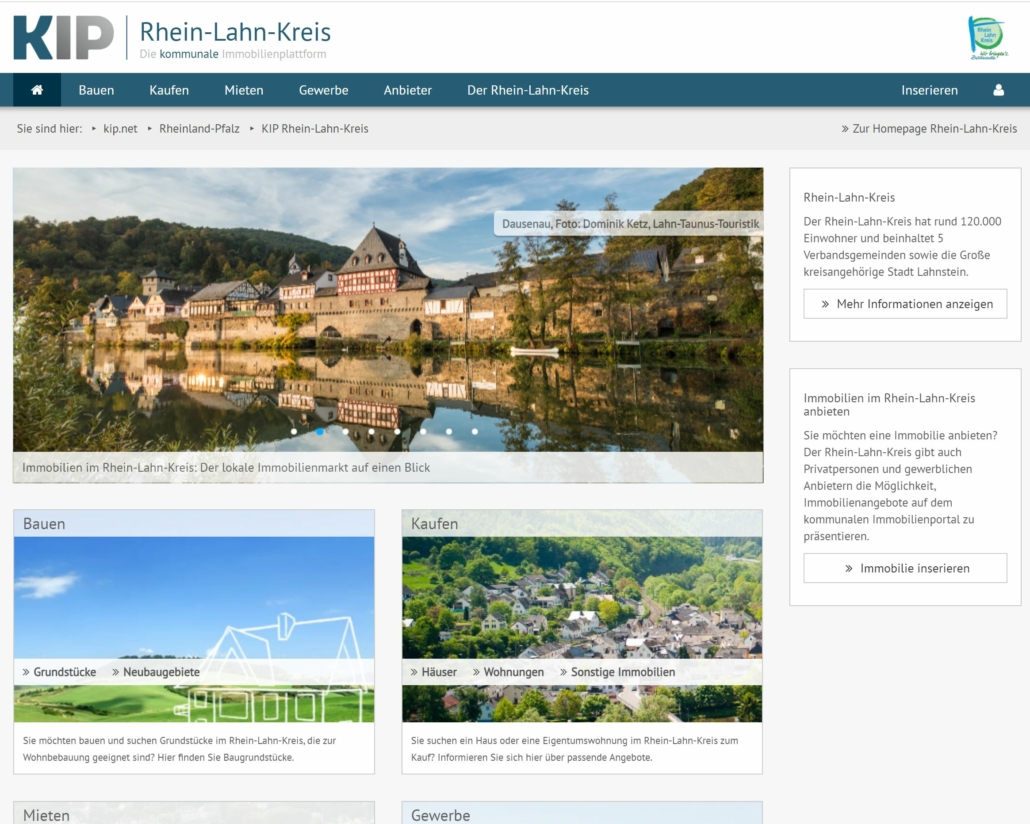This screenshot has height=824, width=1030.
Task: Select the last slideshow dot
Action: tap(475, 432)
